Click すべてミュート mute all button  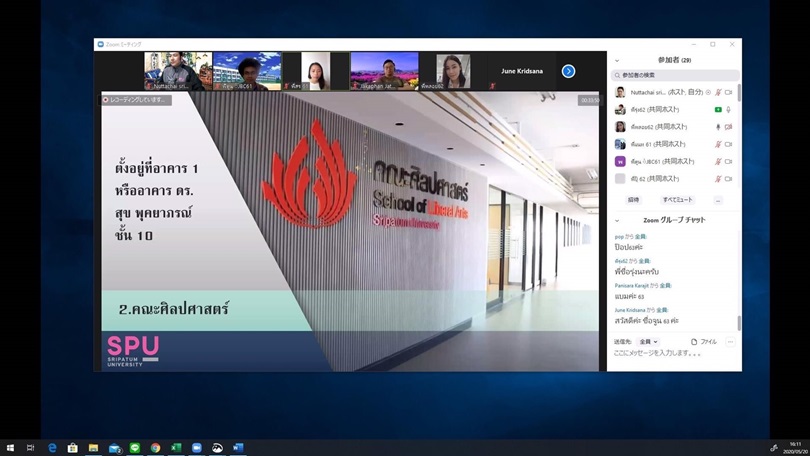click(x=677, y=200)
